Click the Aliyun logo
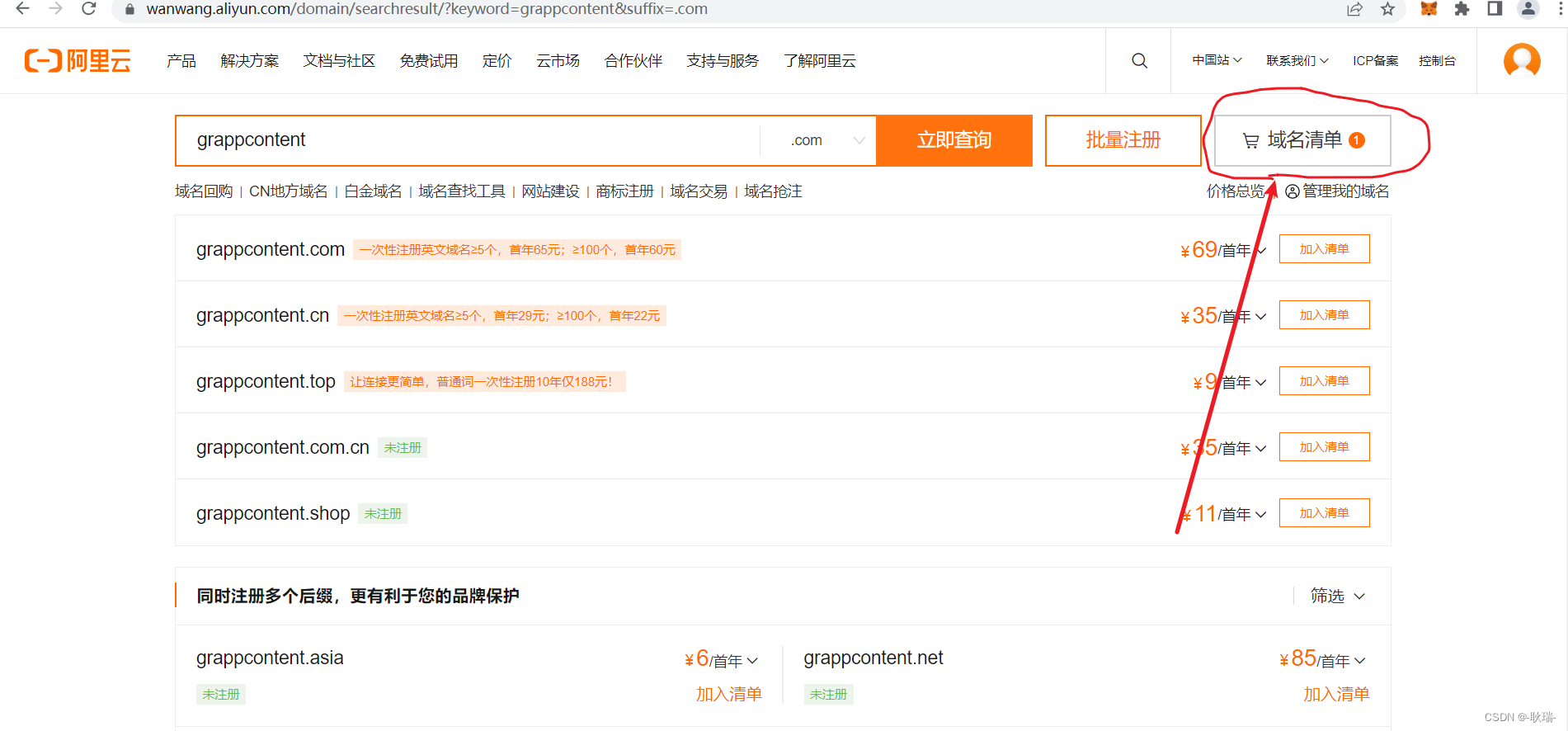This screenshot has width=1568, height=731. pyautogui.click(x=78, y=61)
